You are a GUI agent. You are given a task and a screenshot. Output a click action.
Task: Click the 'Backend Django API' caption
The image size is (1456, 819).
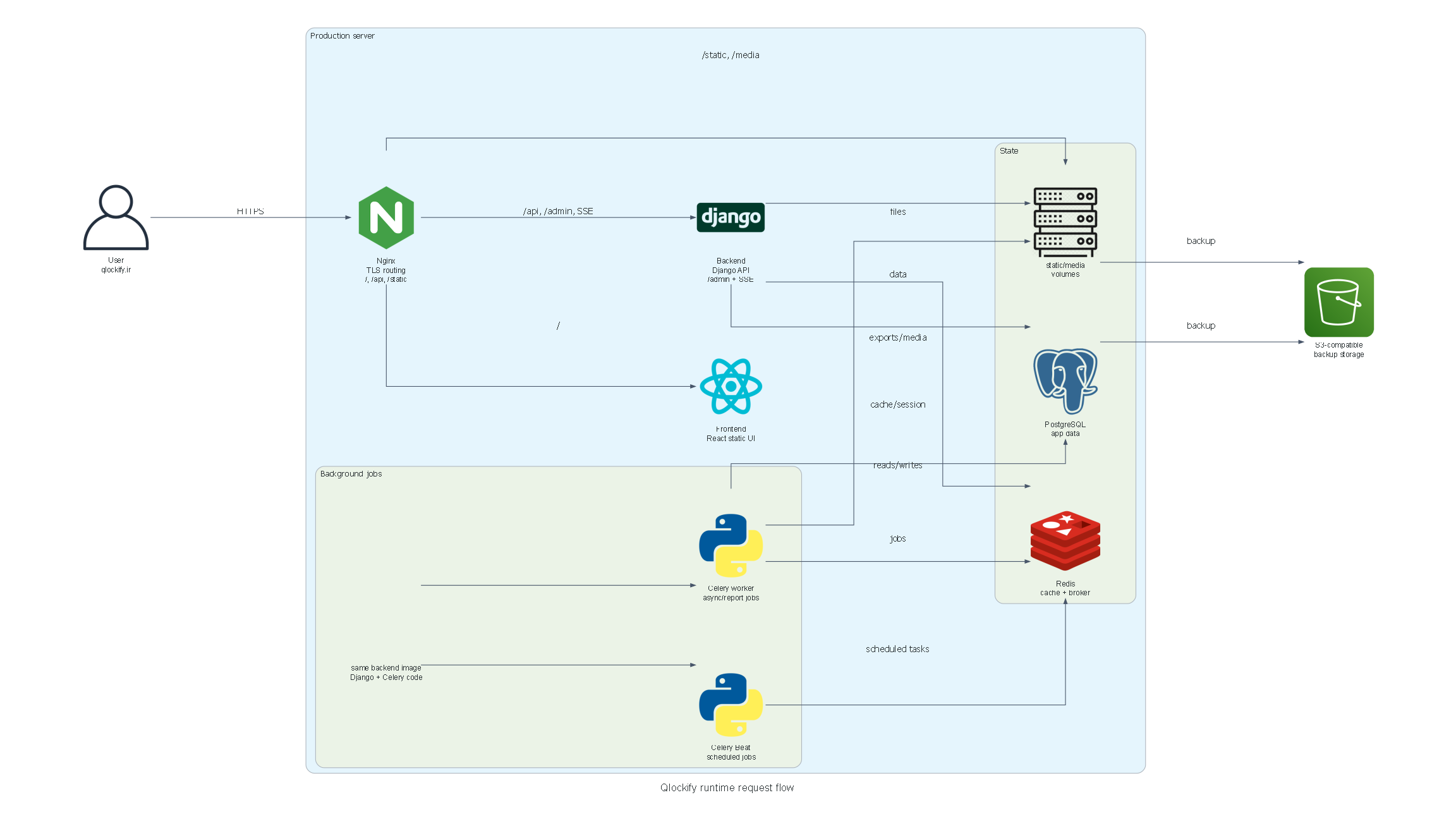click(x=731, y=270)
